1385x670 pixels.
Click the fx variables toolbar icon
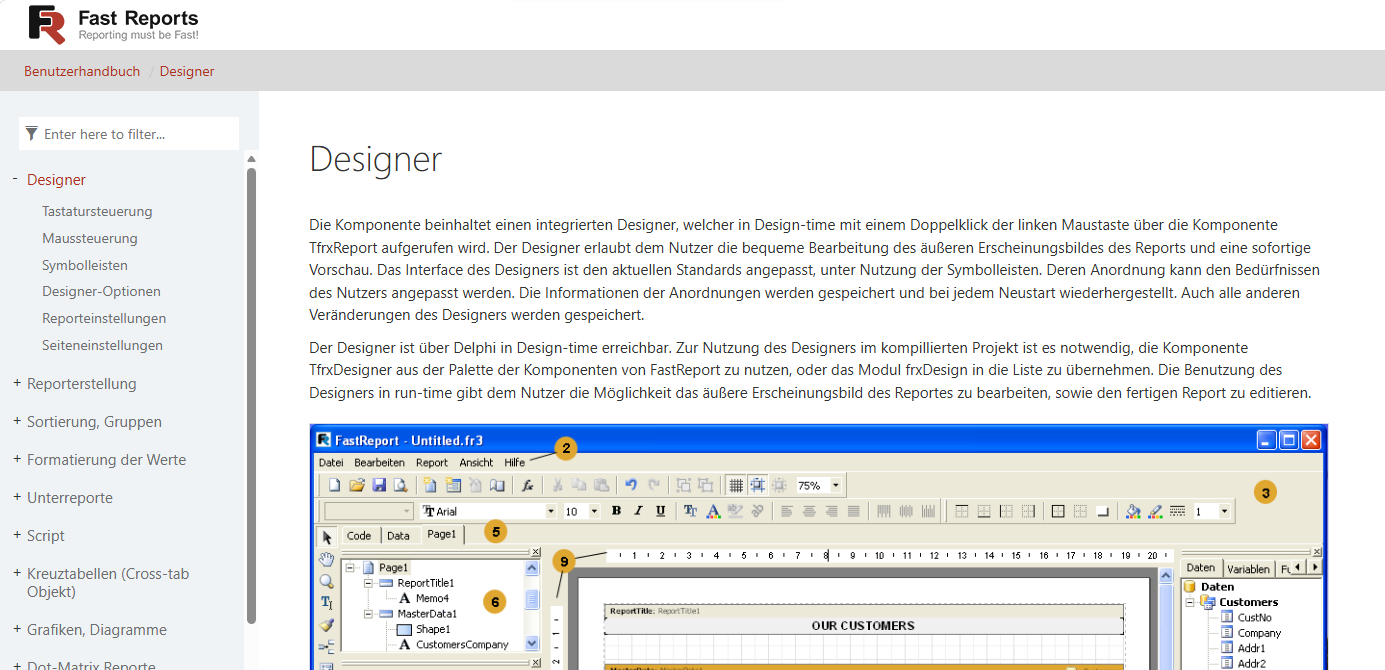pos(527,485)
